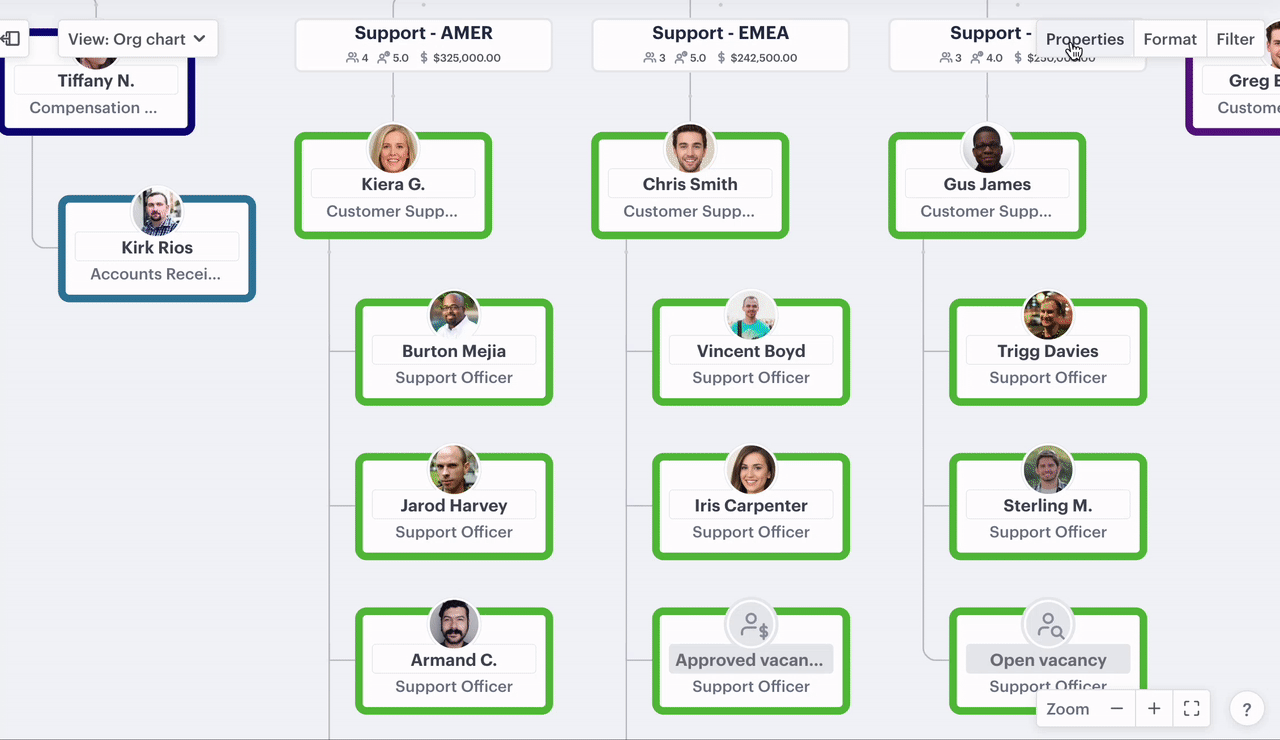Click Kiera G.'s profile photo

[393, 149]
